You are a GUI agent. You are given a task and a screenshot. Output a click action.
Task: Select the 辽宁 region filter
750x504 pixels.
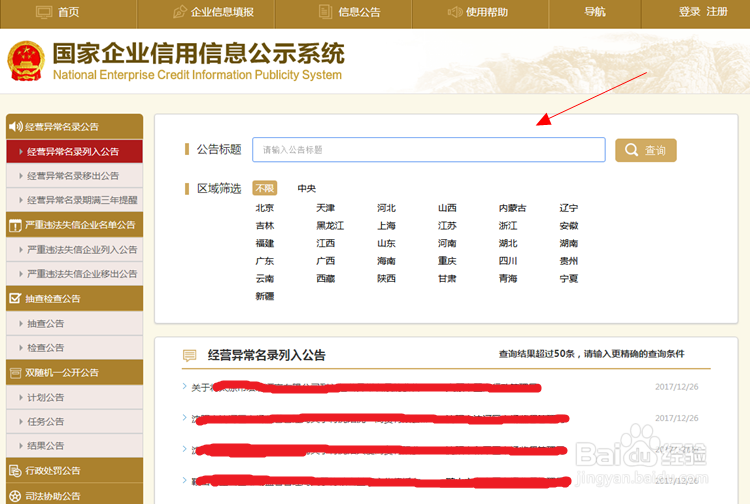point(569,208)
